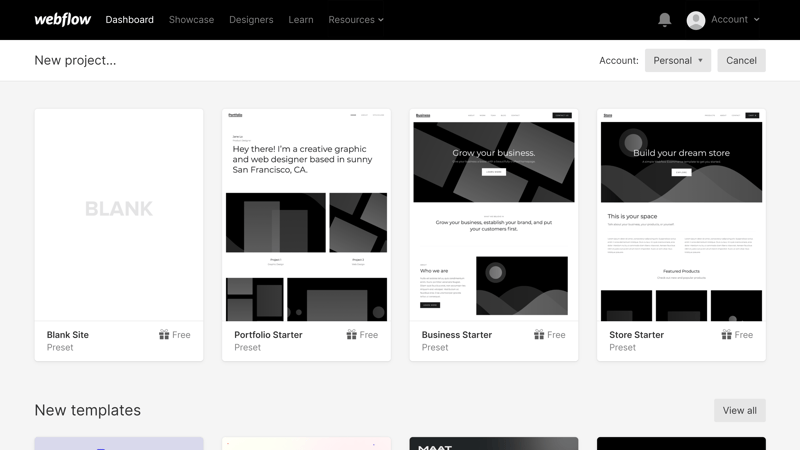Navigate to the Learn section
This screenshot has width=800, height=450.
300,20
